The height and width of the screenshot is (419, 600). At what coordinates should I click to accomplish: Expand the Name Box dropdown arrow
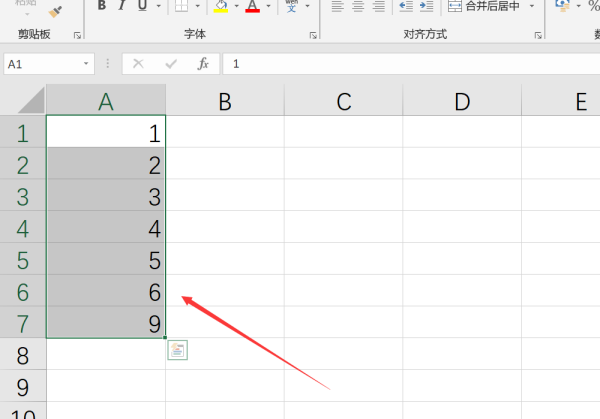coord(86,64)
